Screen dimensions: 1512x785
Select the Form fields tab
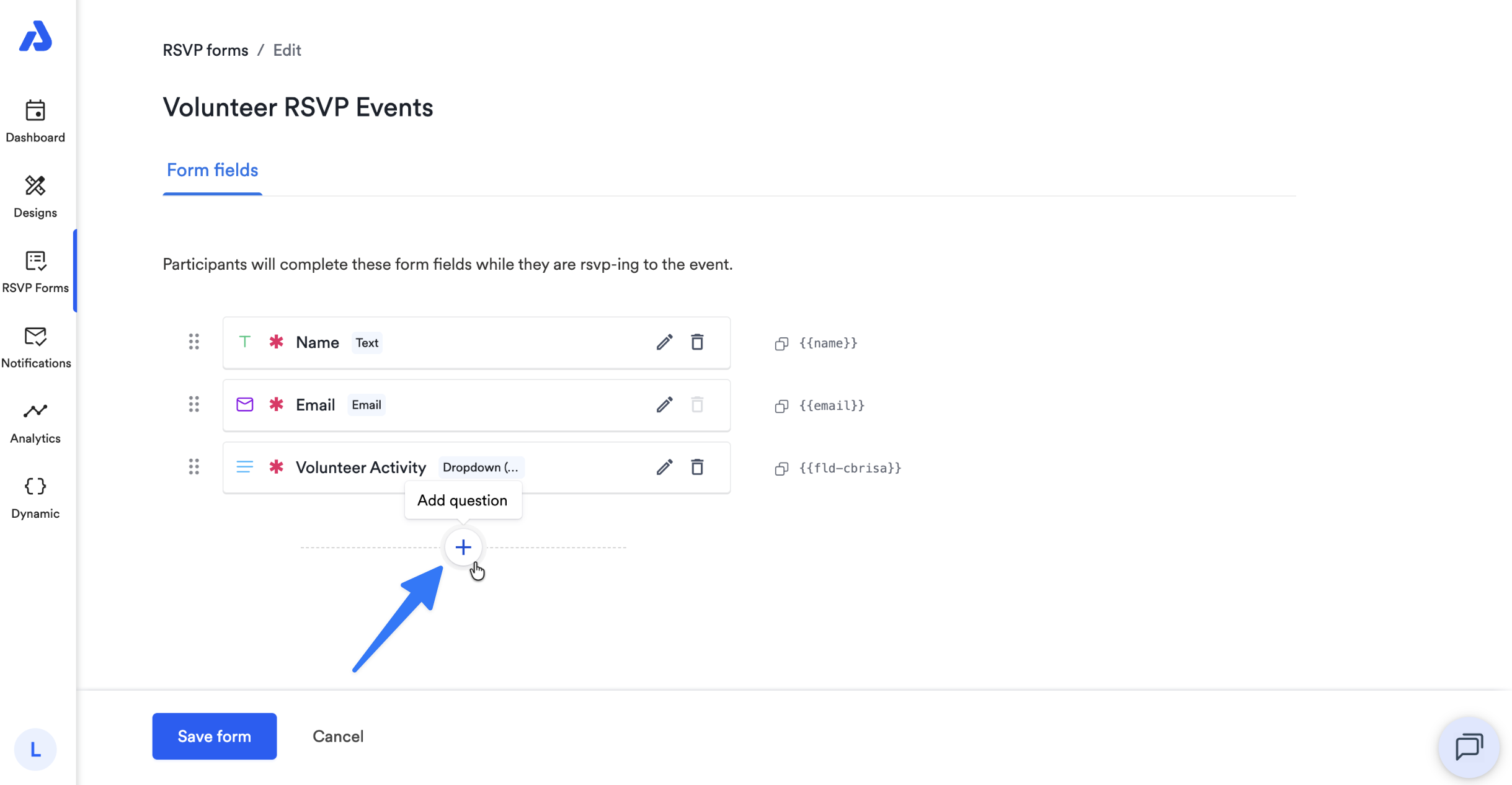point(212,170)
